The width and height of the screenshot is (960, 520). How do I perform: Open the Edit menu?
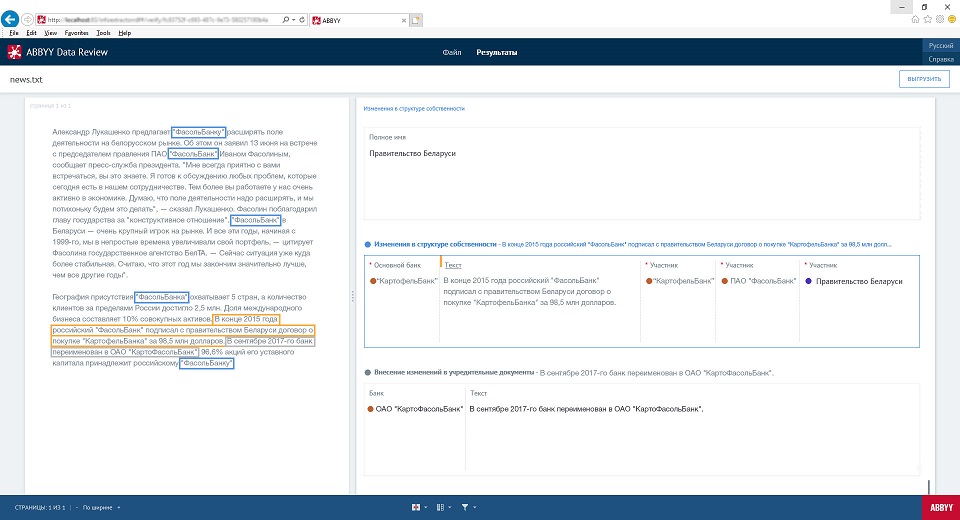[31, 33]
